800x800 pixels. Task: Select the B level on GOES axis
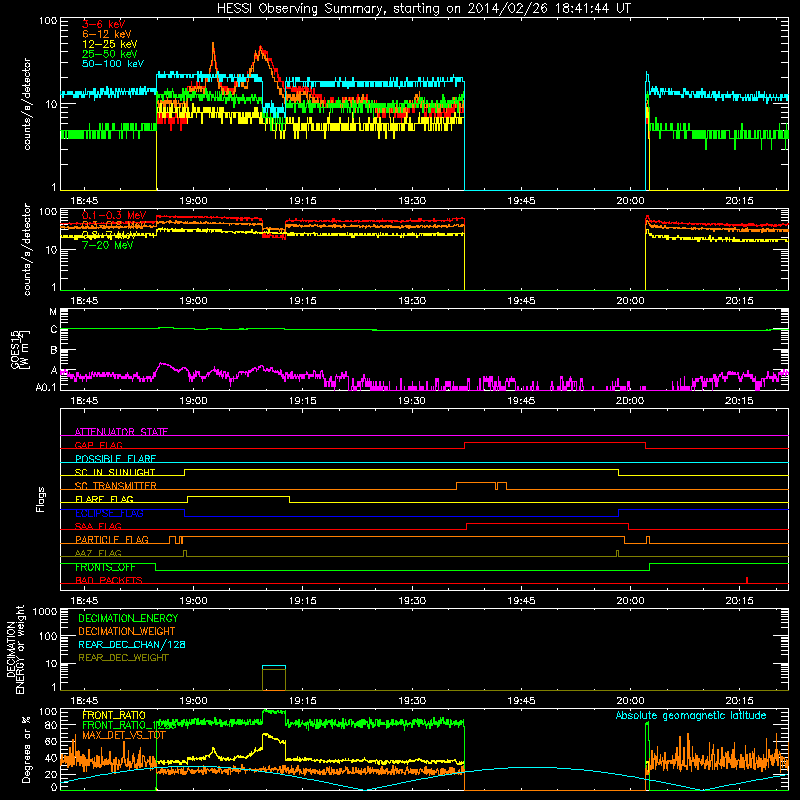coord(54,351)
